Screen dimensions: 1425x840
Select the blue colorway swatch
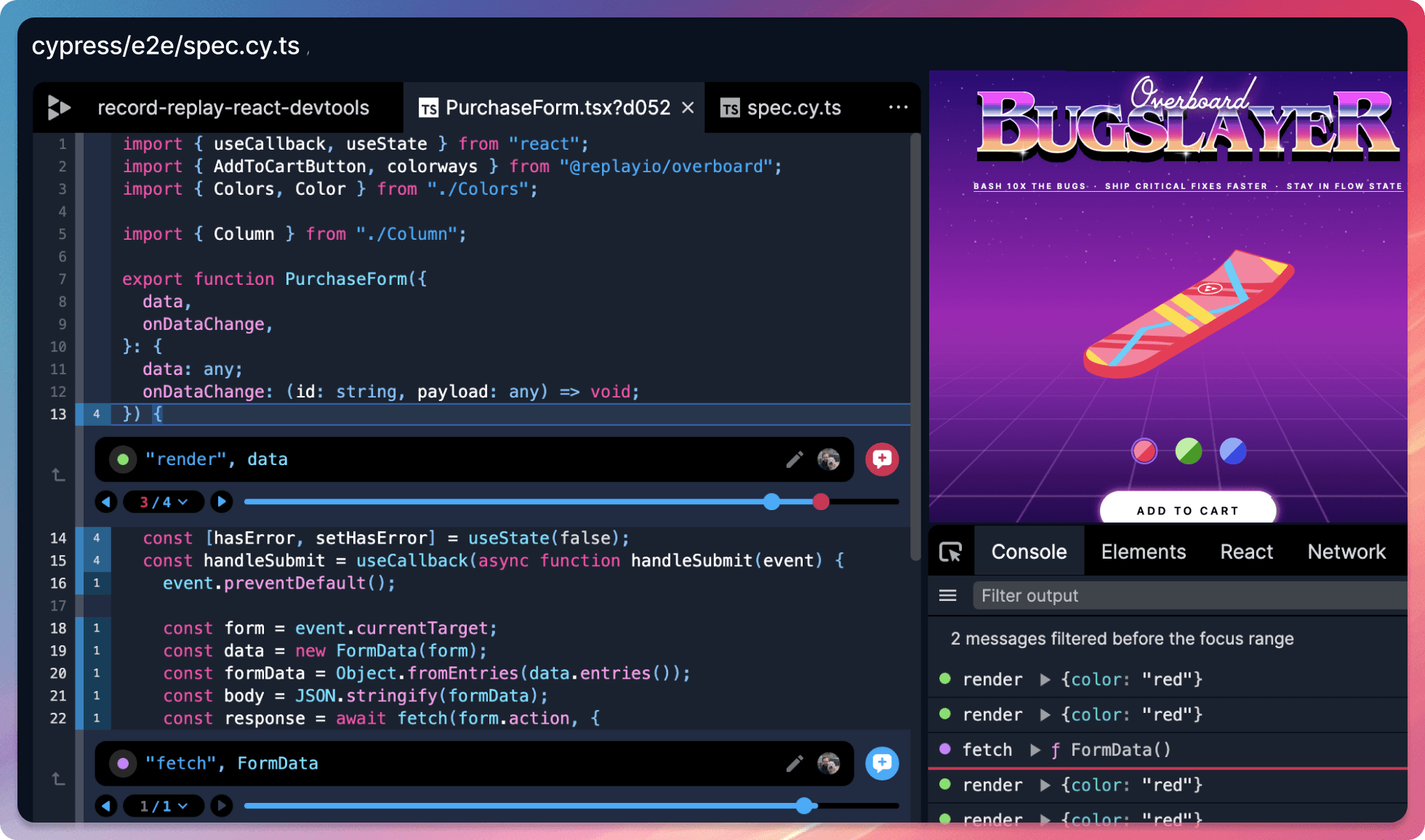(1233, 451)
